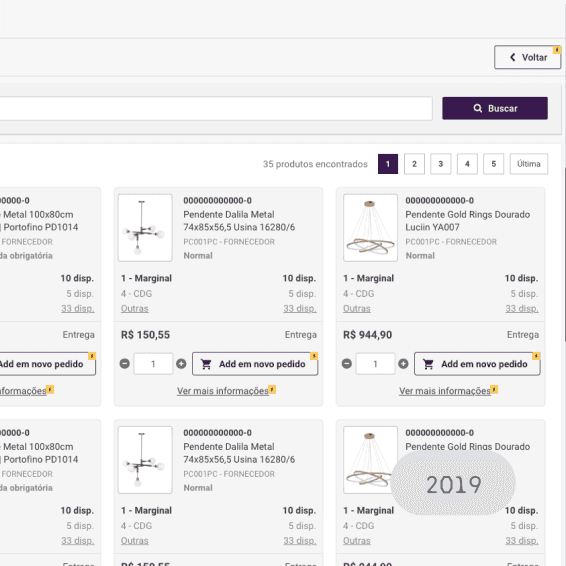Click yellow badge beside Gold Rings Ver mais informações
This screenshot has width=566, height=566.
(495, 389)
